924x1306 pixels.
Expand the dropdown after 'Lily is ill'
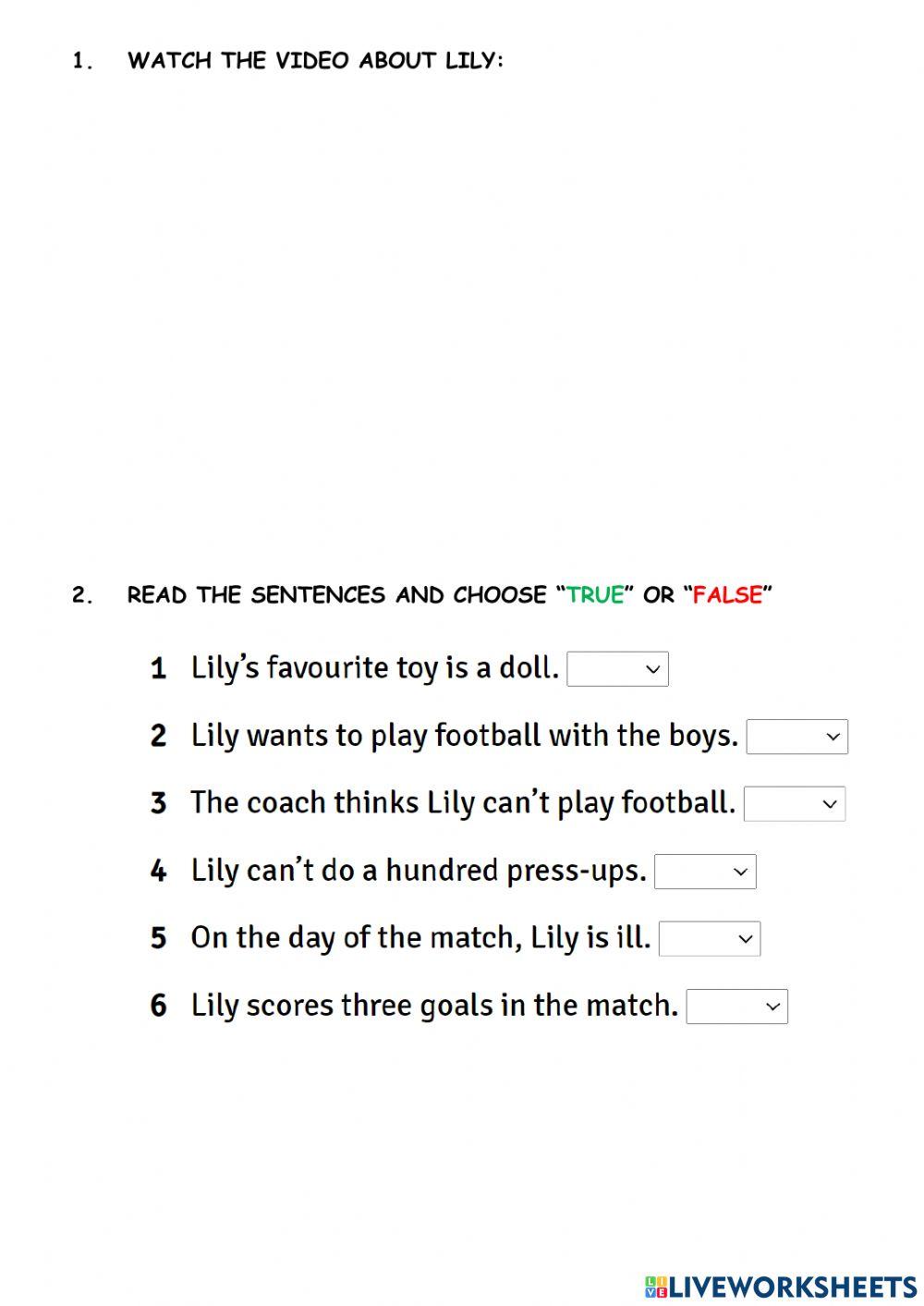point(709,939)
